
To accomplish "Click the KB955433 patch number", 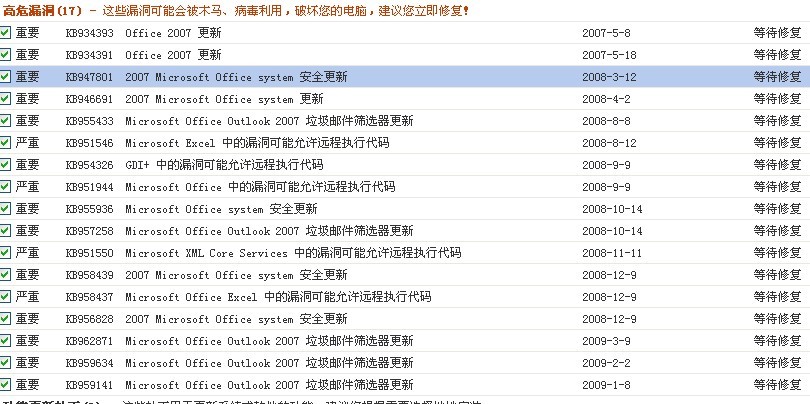I will click(89, 121).
